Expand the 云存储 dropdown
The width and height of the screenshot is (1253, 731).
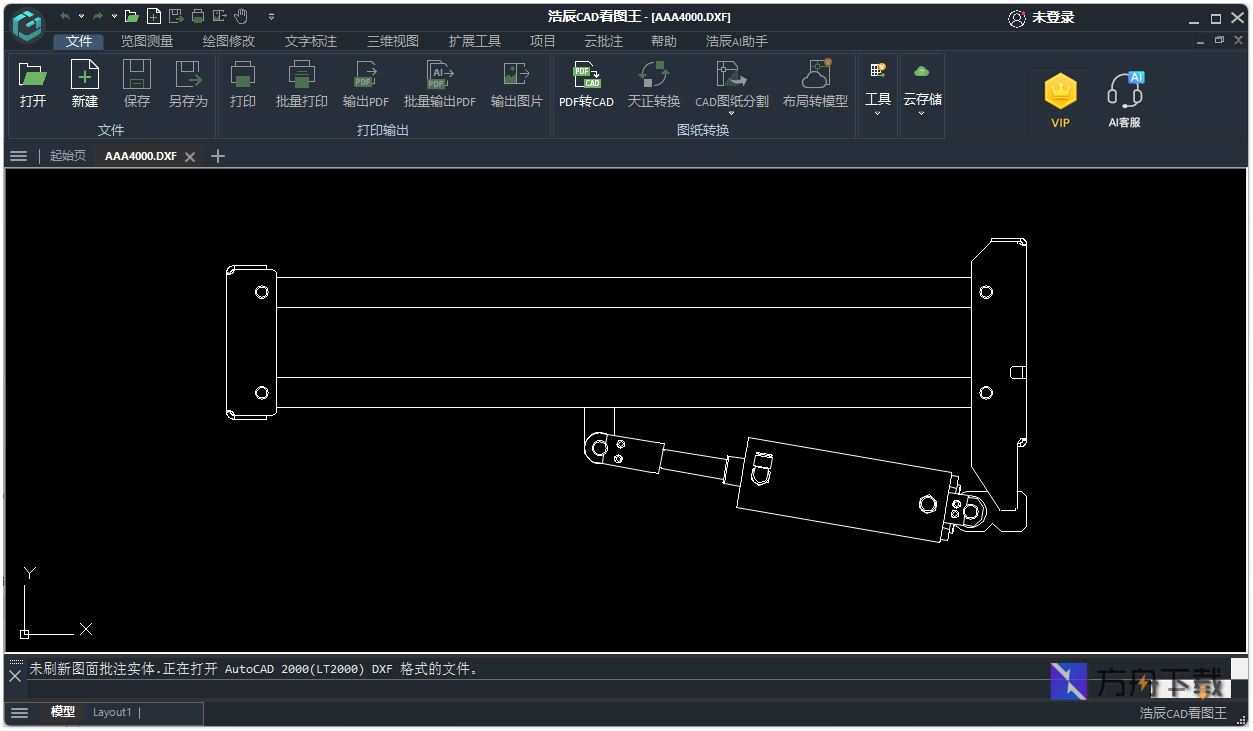point(922,90)
